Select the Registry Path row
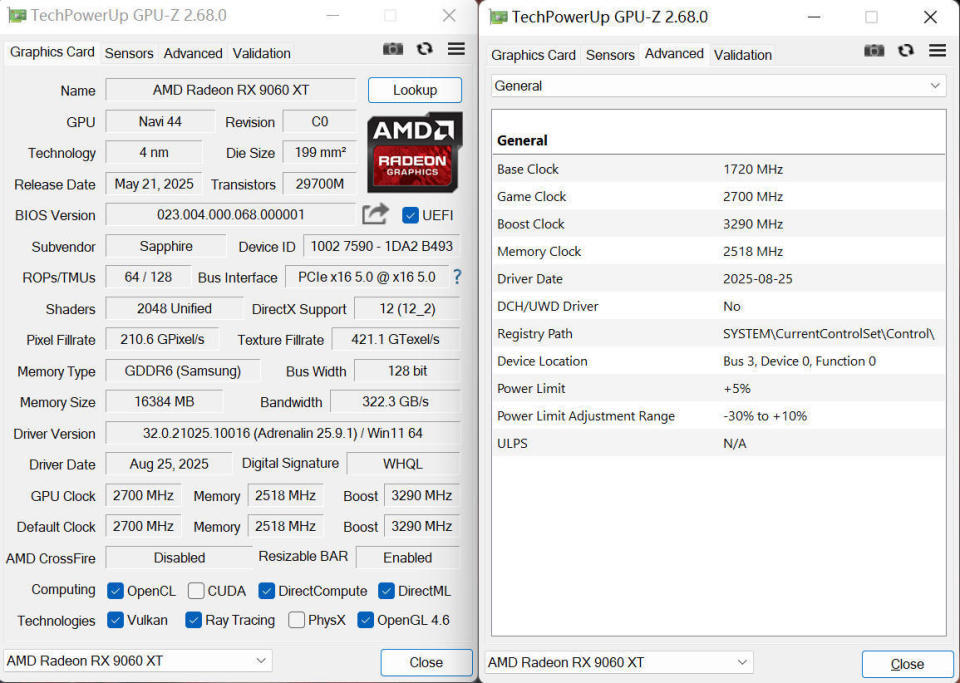960x683 pixels. click(x=719, y=334)
